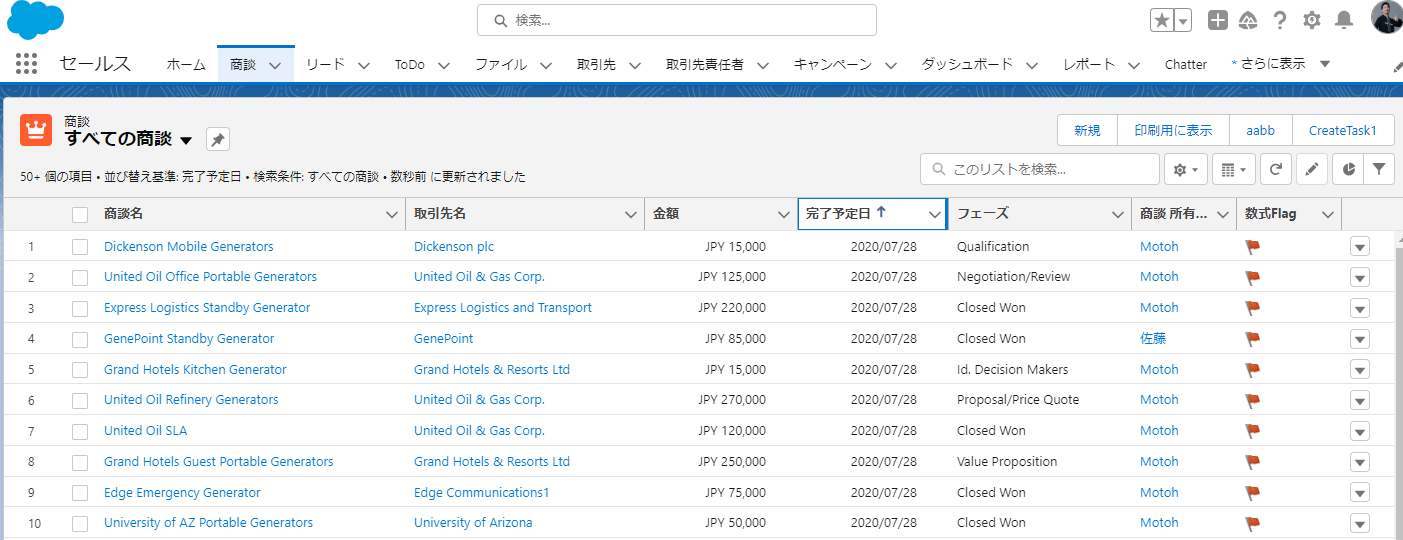The width and height of the screenshot is (1403, 540).
Task: Open the table display options button
Action: (x=1234, y=170)
